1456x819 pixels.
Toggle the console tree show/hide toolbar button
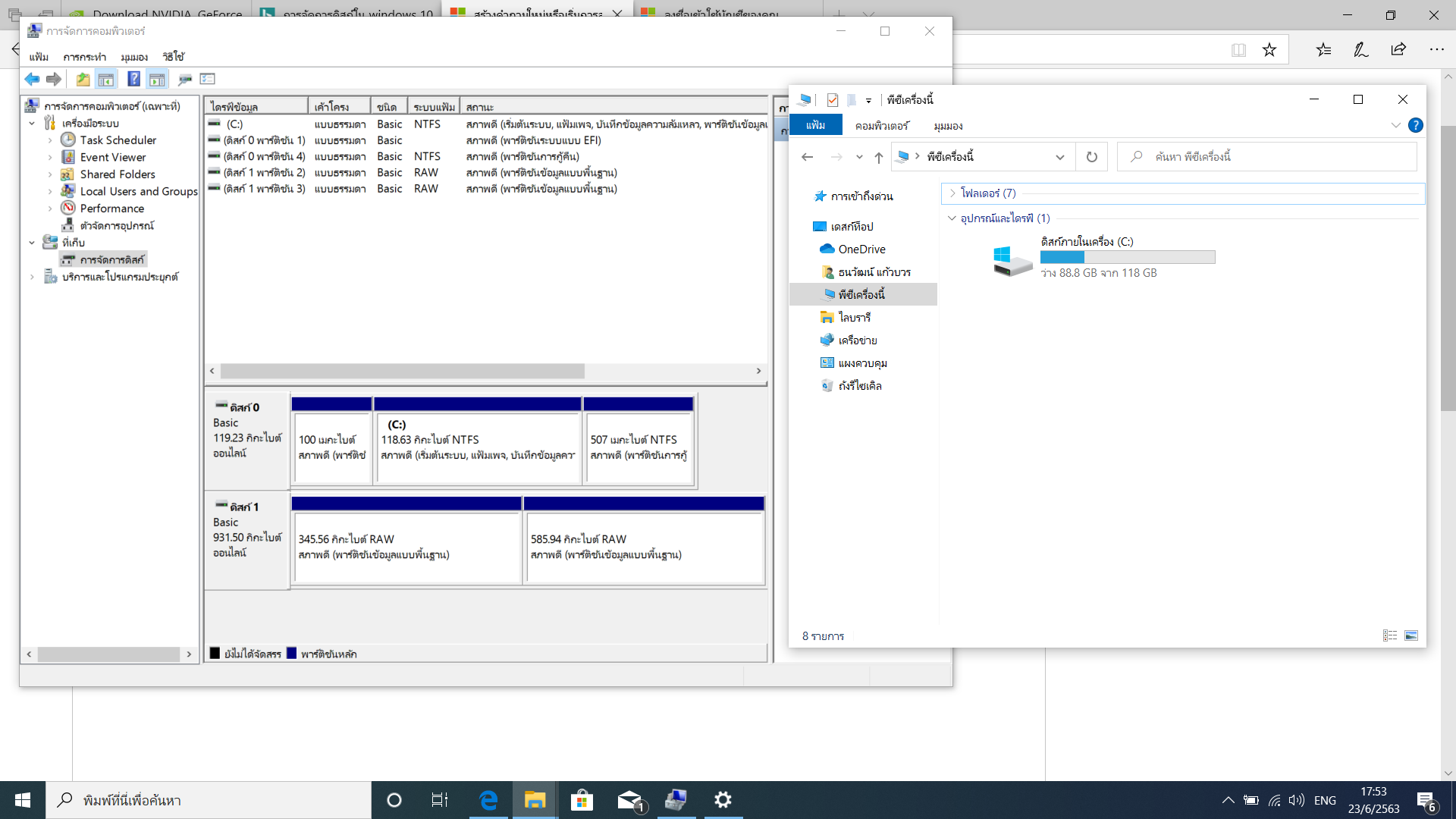(x=106, y=79)
